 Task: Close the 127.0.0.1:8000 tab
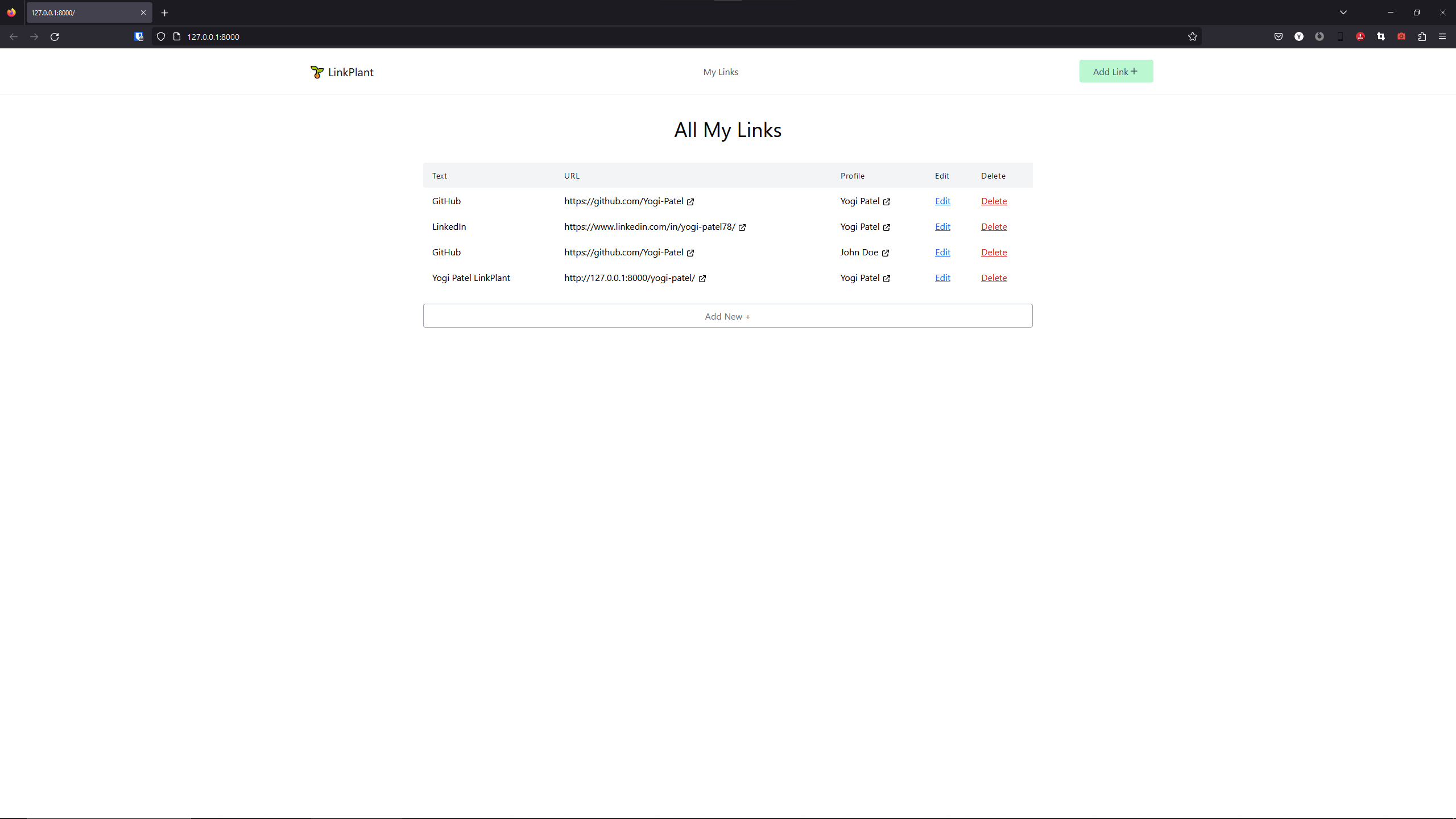tap(143, 13)
